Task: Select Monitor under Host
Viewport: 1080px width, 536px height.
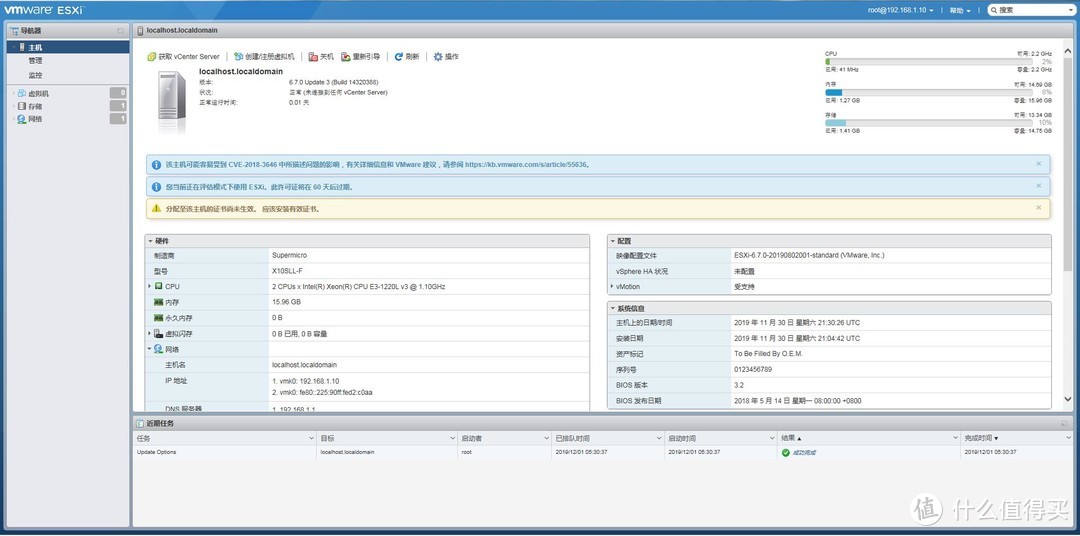Action: (x=35, y=75)
